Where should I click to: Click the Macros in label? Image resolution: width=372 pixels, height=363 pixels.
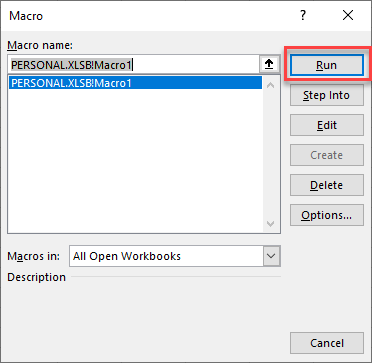point(34,256)
